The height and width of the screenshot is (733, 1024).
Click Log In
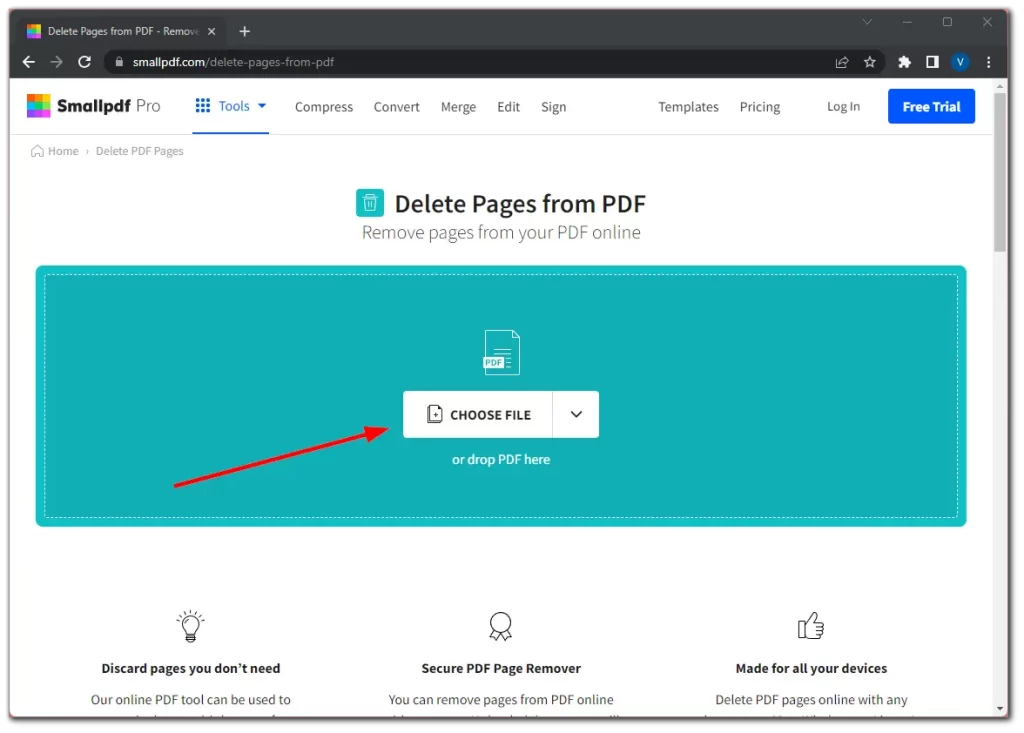843,106
